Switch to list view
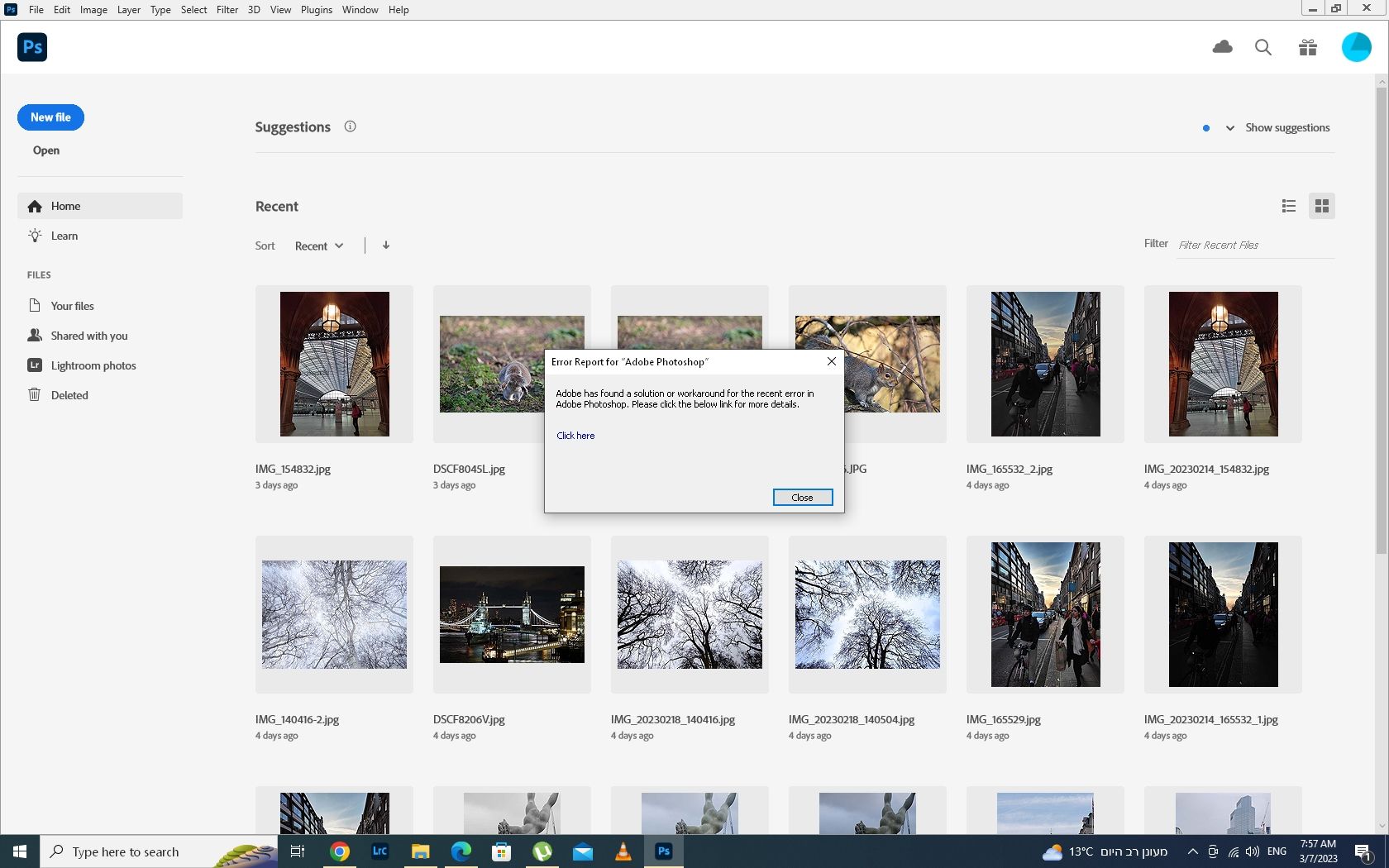Viewport: 1389px width, 868px height. [1288, 206]
